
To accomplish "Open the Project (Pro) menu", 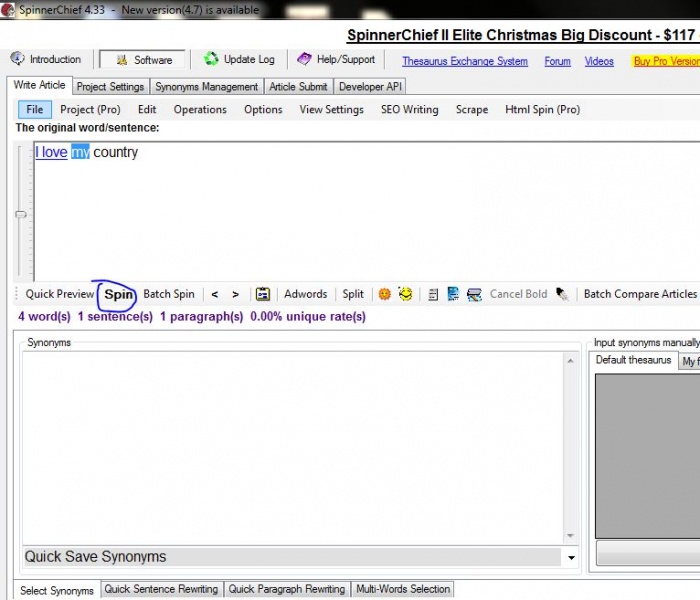I will (90, 109).
